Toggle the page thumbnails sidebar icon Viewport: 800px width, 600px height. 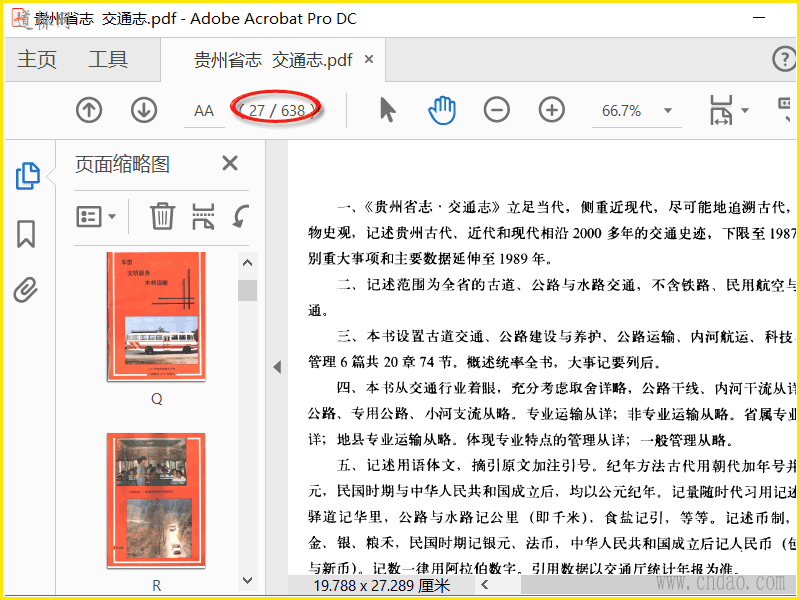click(x=27, y=176)
